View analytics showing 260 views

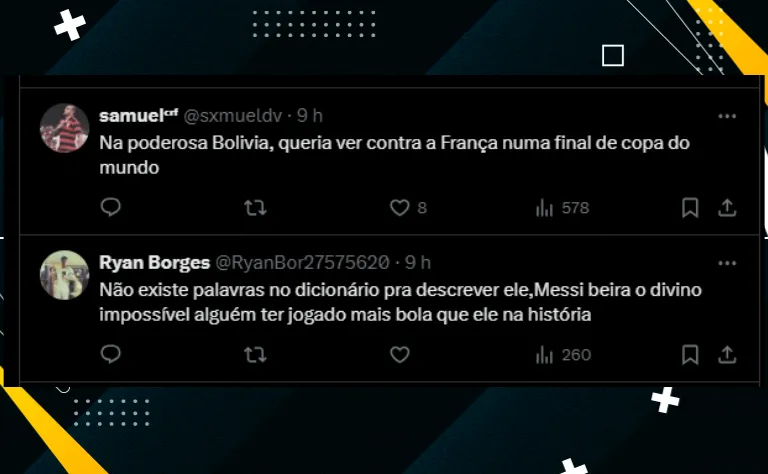point(563,355)
